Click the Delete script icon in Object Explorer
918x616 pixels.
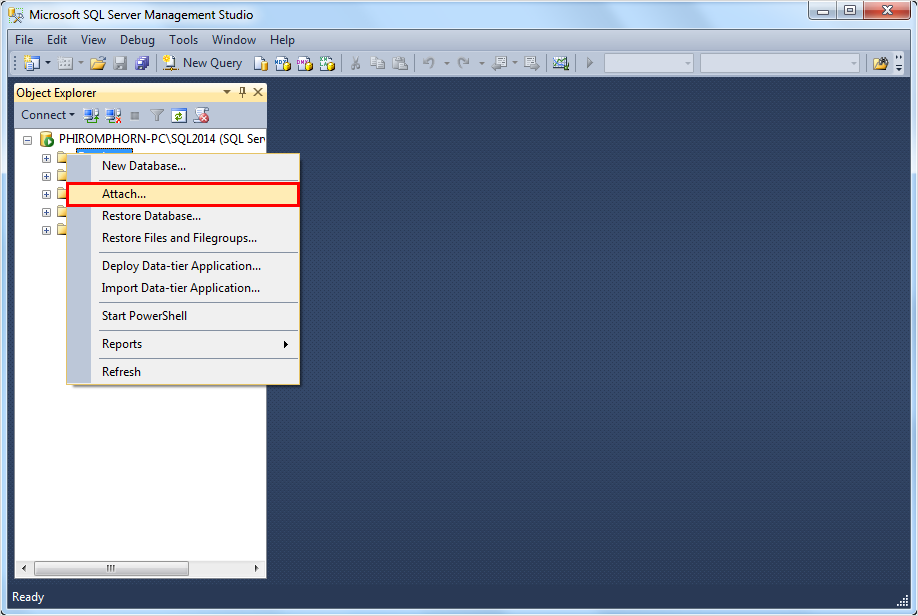(201, 115)
